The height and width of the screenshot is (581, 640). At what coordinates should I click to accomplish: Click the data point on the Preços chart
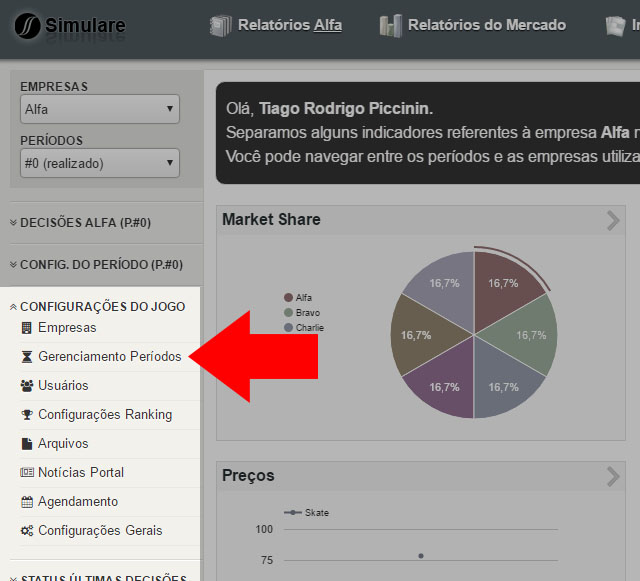(x=421, y=556)
